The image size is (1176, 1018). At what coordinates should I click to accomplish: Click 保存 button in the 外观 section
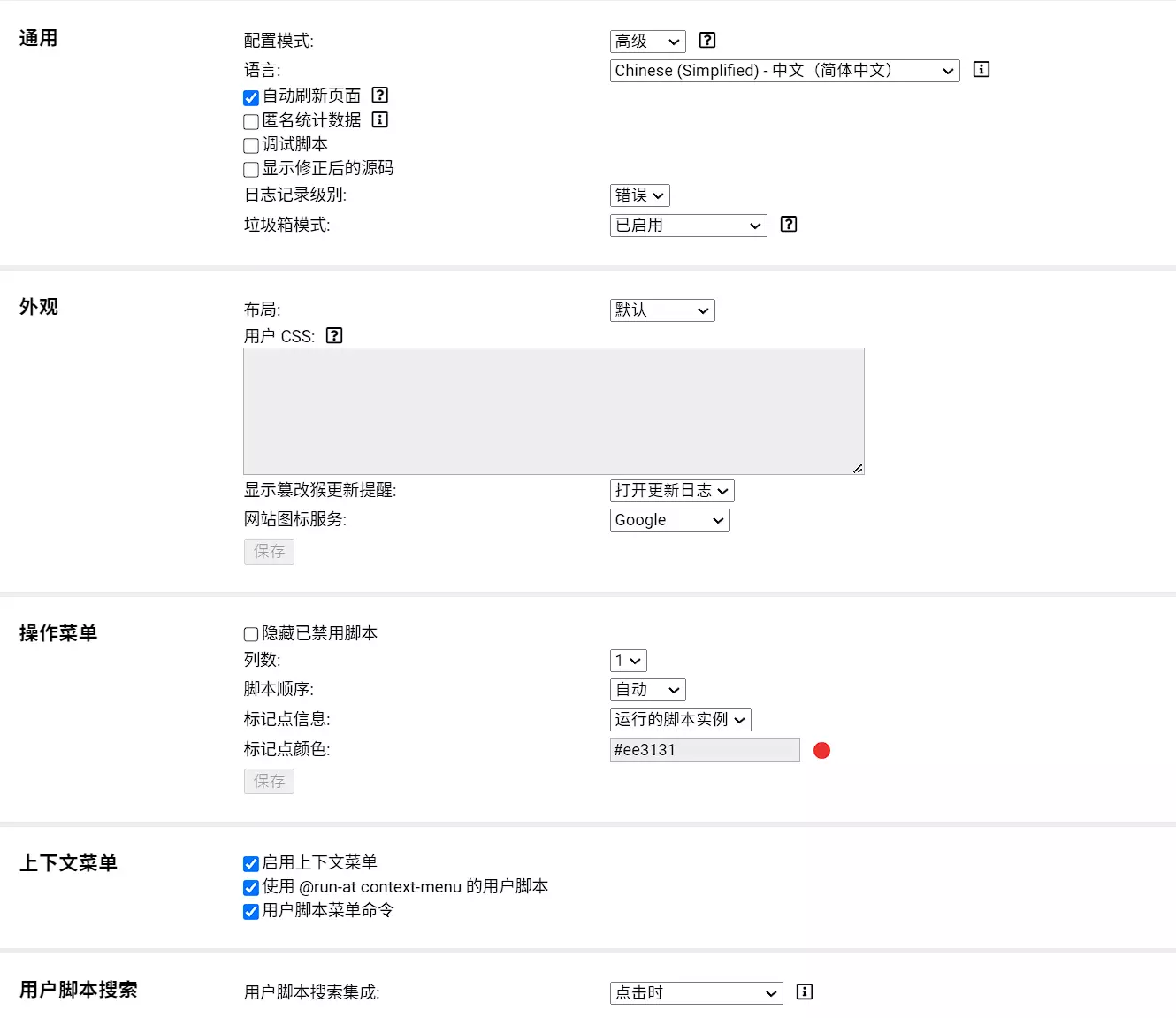[269, 551]
